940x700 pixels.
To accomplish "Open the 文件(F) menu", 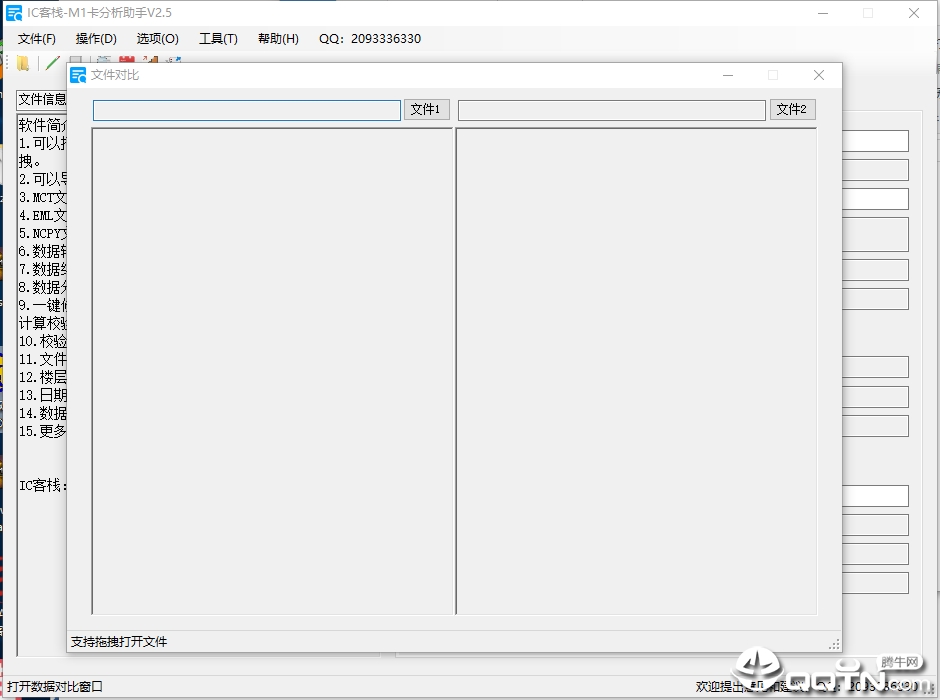I will pyautogui.click(x=37, y=39).
